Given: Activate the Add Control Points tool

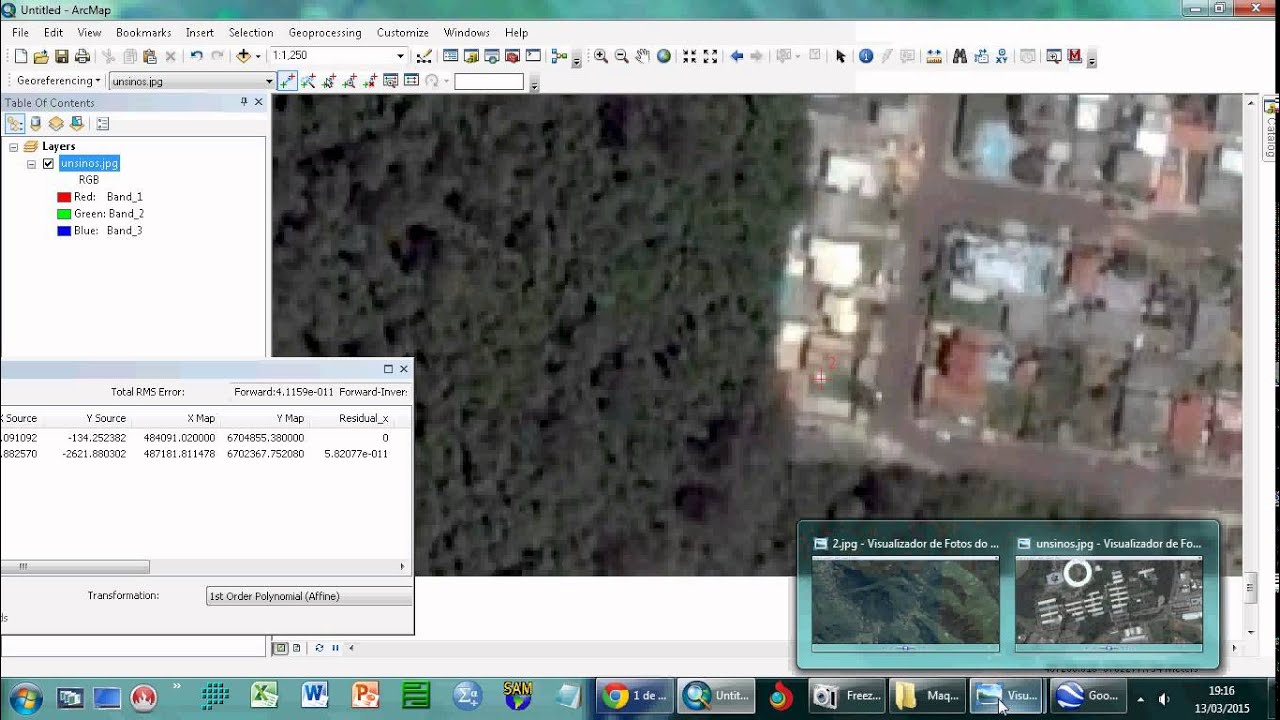Looking at the screenshot, I should (287, 81).
